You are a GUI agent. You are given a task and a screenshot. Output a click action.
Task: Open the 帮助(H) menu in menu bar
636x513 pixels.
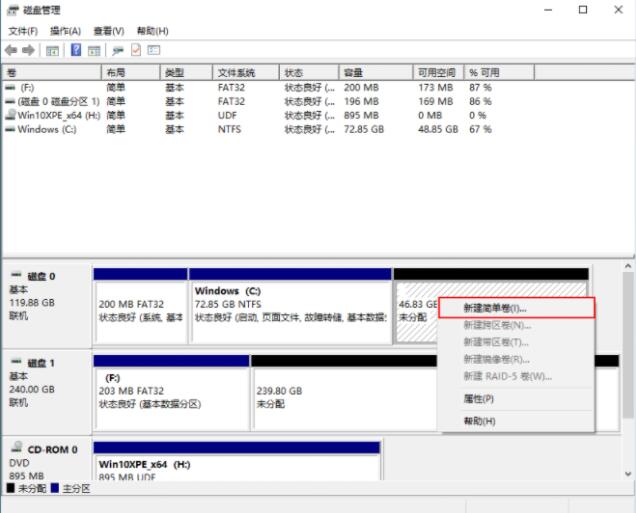coord(153,31)
